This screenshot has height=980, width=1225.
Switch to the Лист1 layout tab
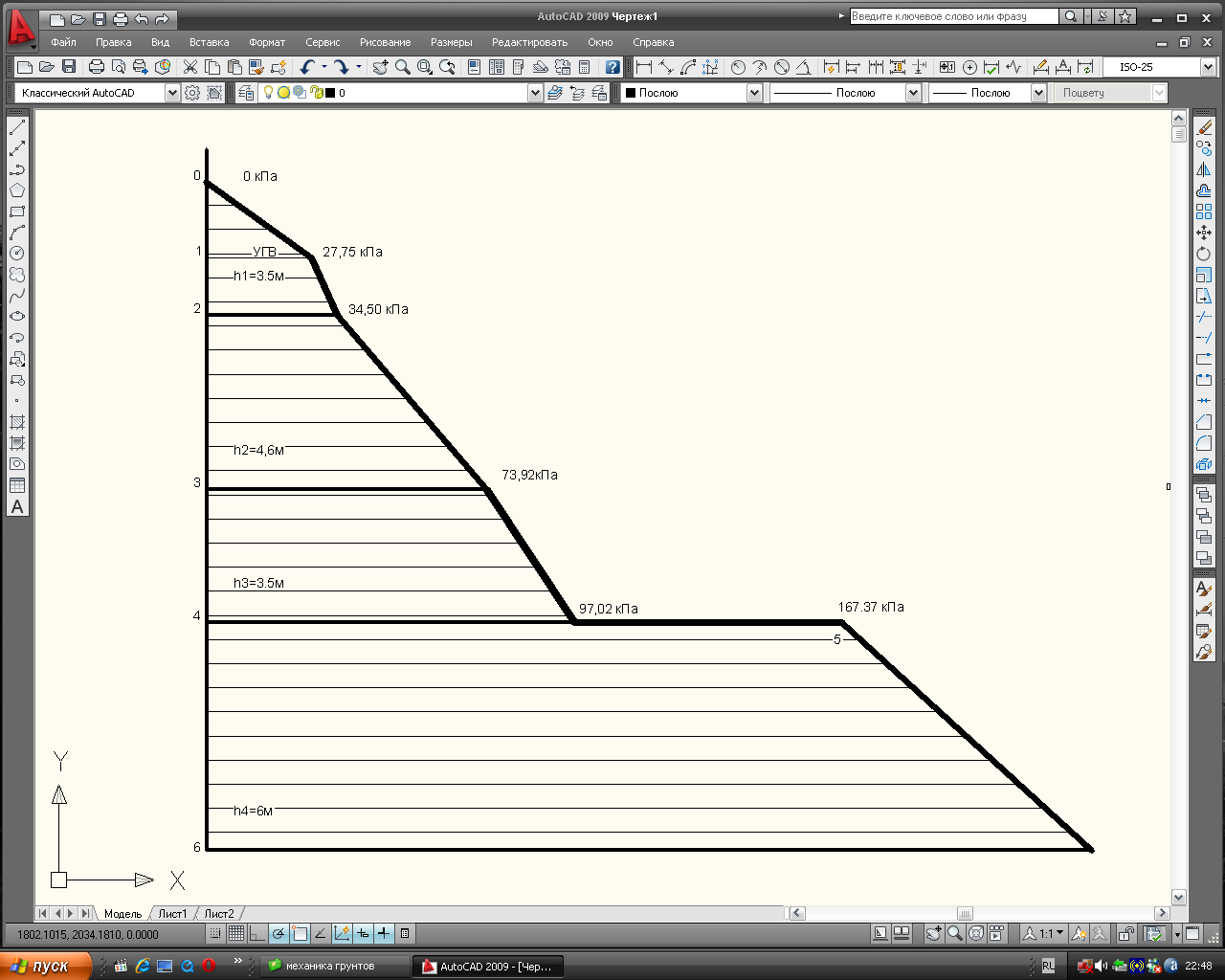[x=172, y=914]
